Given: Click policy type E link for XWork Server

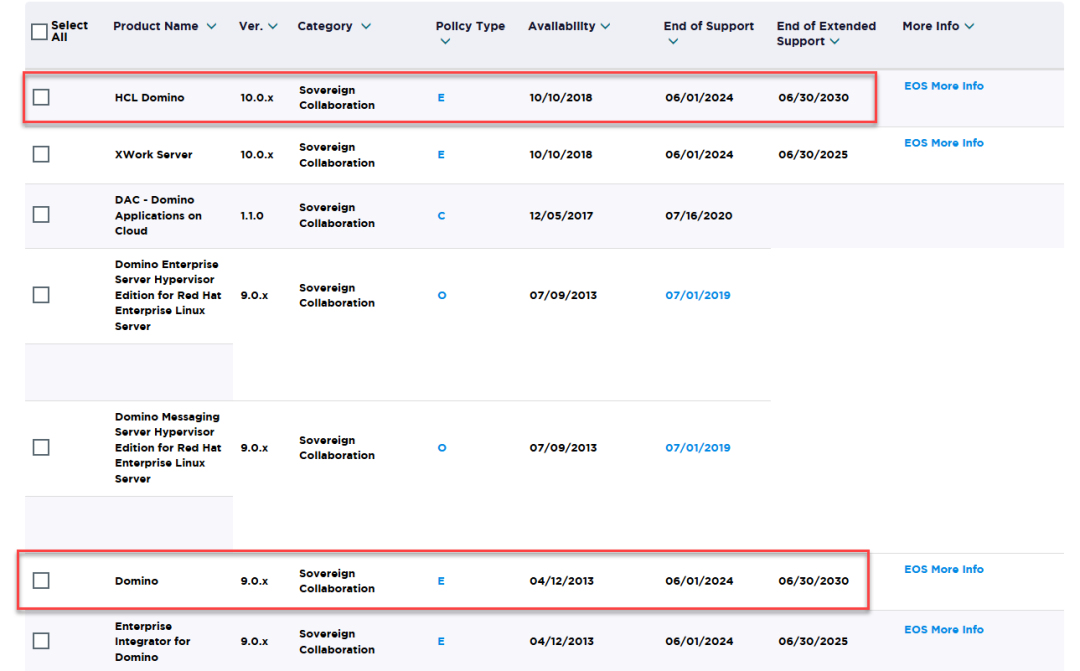Looking at the screenshot, I should 441,155.
